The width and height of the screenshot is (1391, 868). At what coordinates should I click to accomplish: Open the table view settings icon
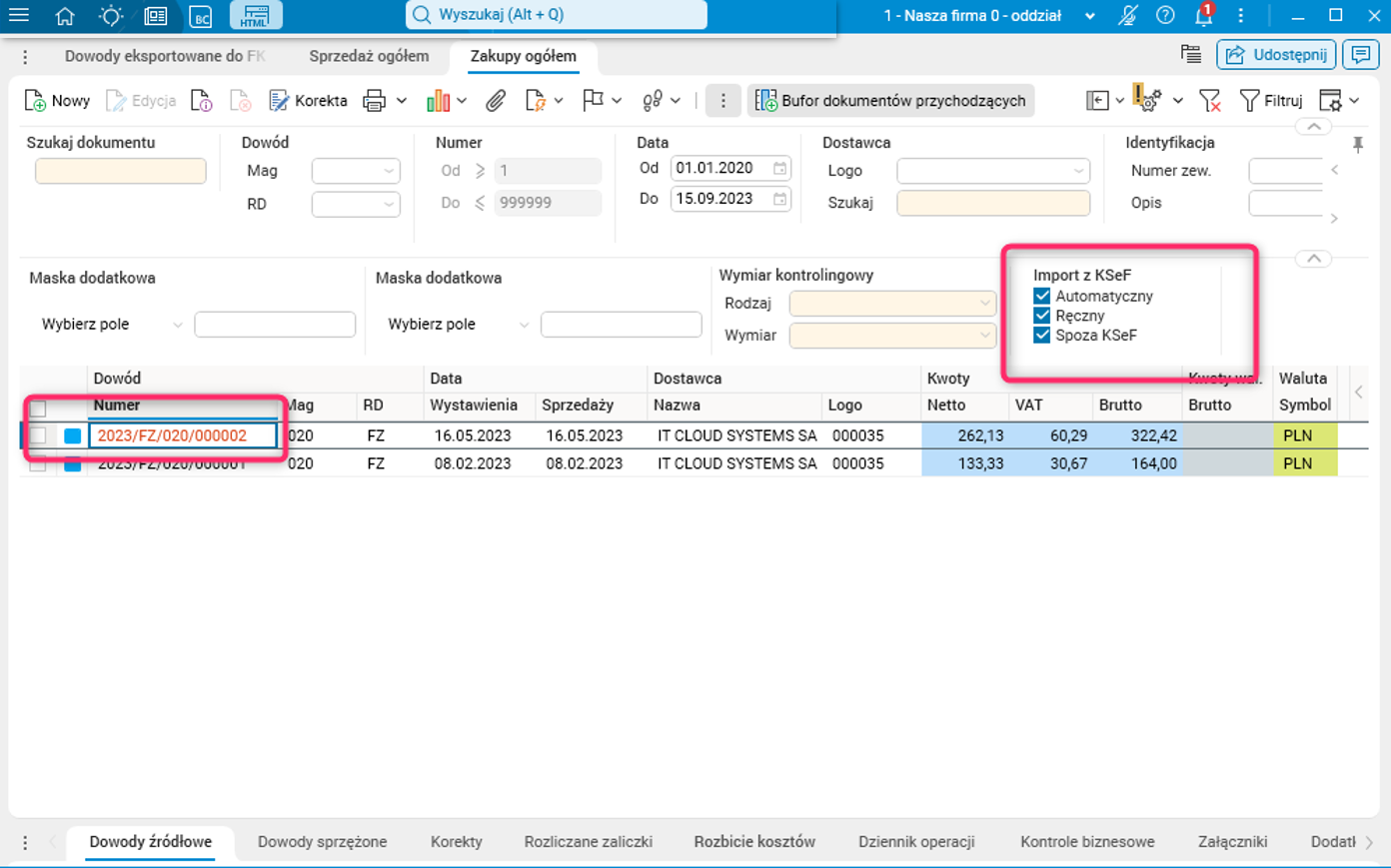pos(1330,101)
